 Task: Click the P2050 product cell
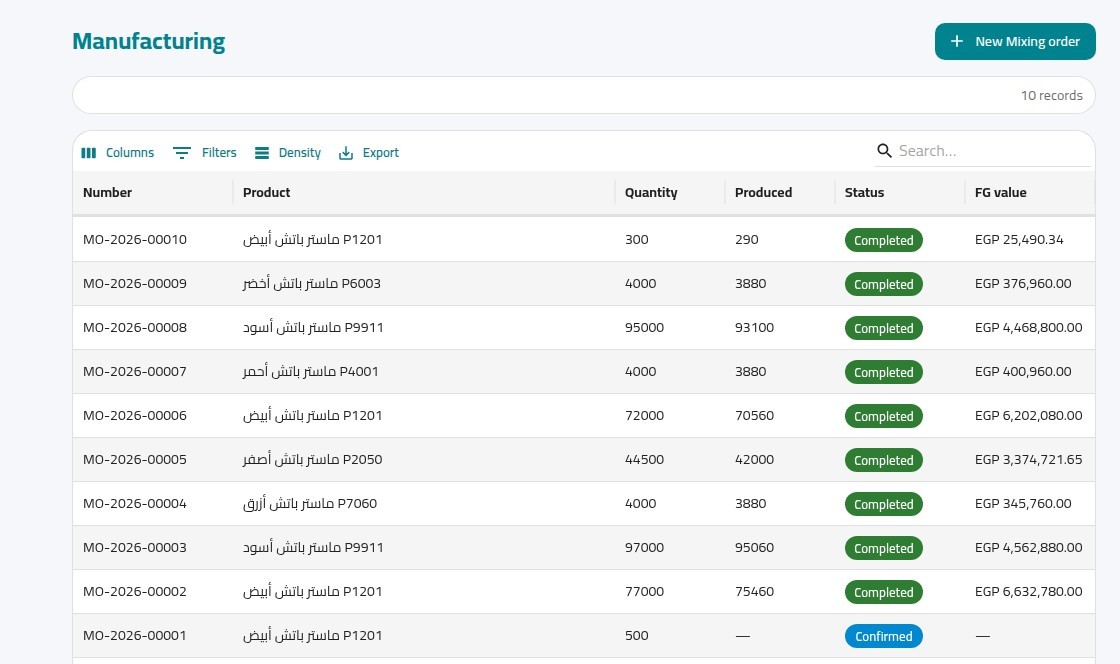[x=312, y=460]
